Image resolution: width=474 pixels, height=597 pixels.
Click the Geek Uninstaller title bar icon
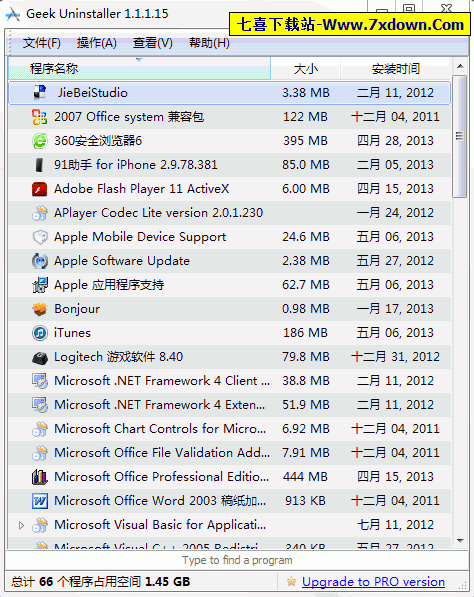[x=13, y=14]
